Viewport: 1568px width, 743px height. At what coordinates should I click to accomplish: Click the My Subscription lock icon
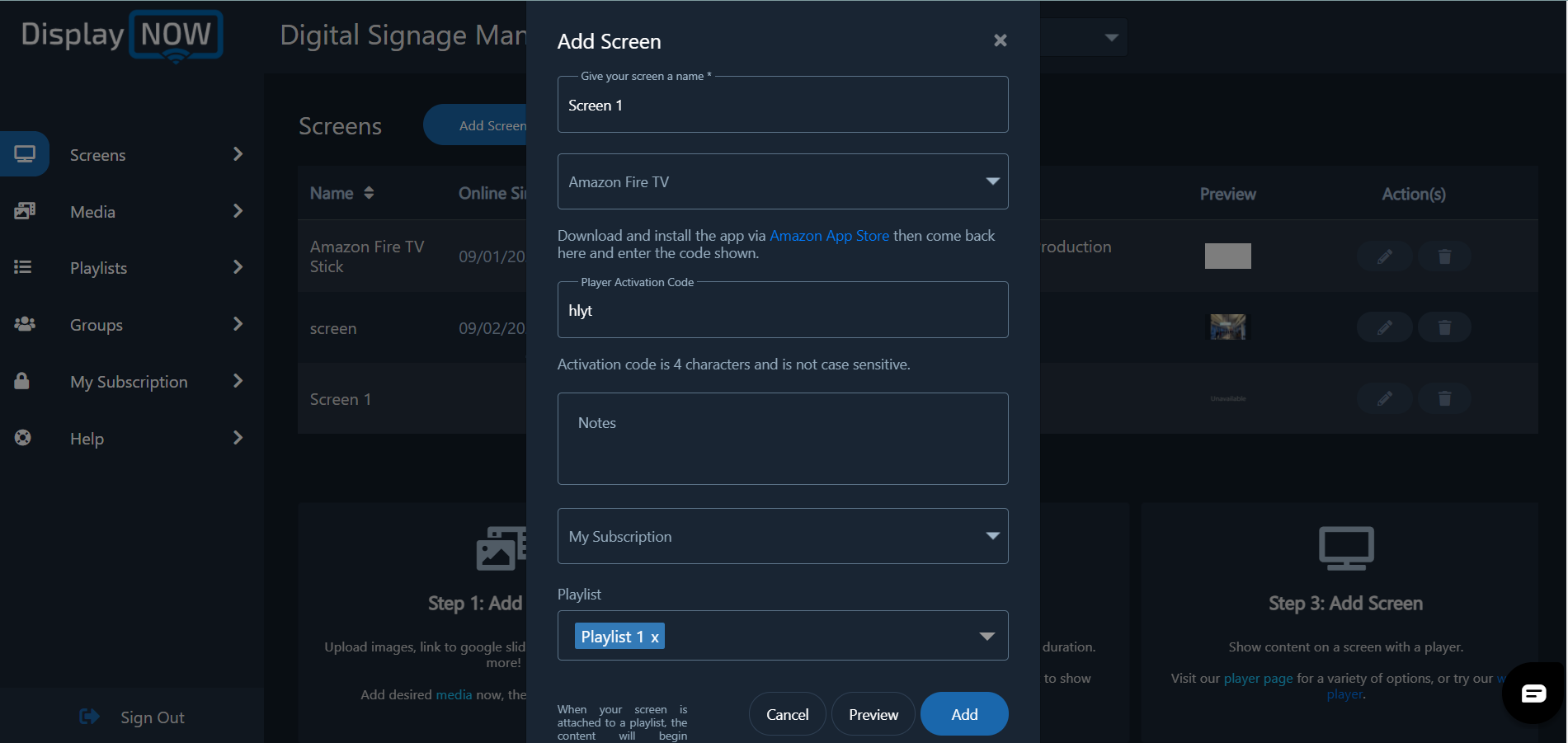point(21,381)
